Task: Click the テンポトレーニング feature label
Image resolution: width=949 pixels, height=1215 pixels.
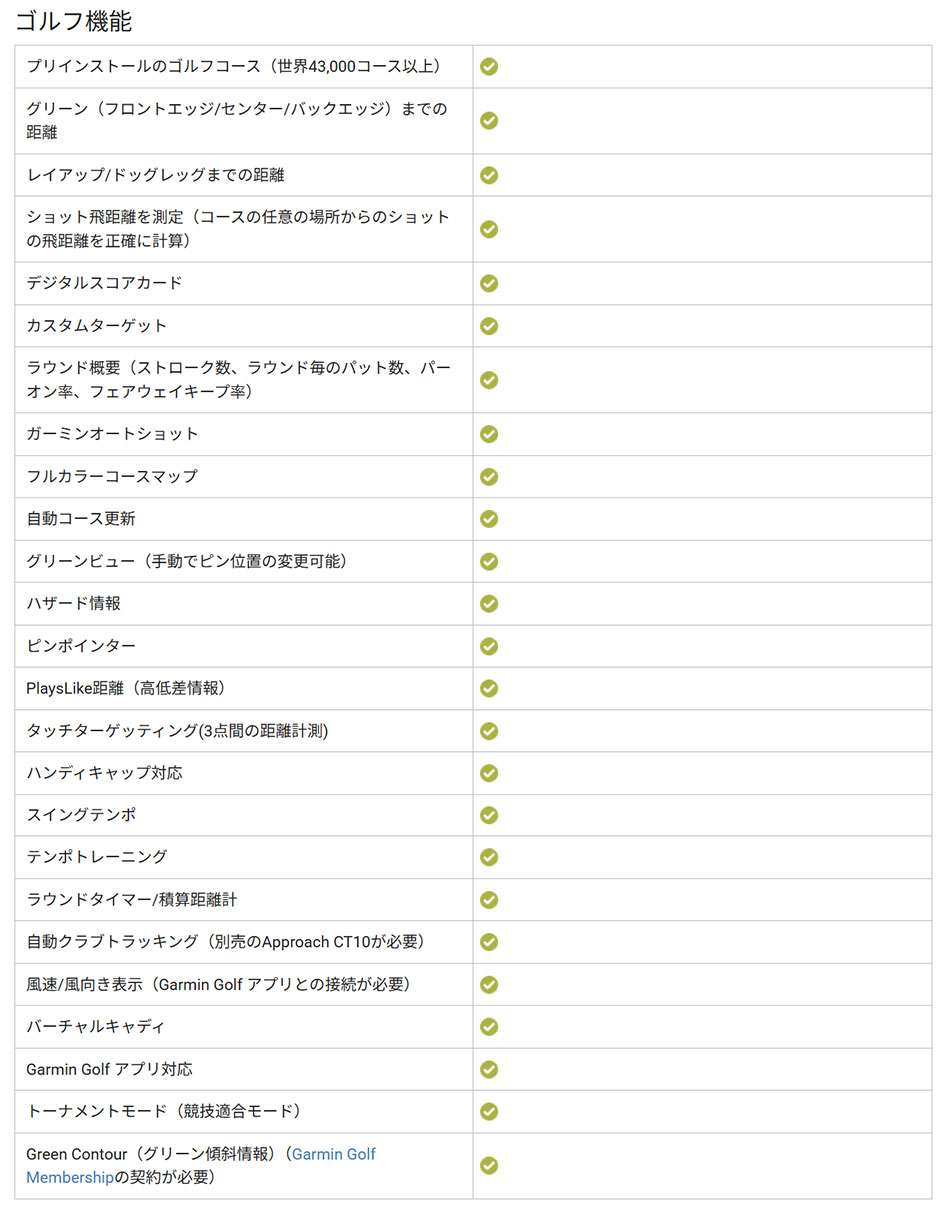Action: pos(97,857)
